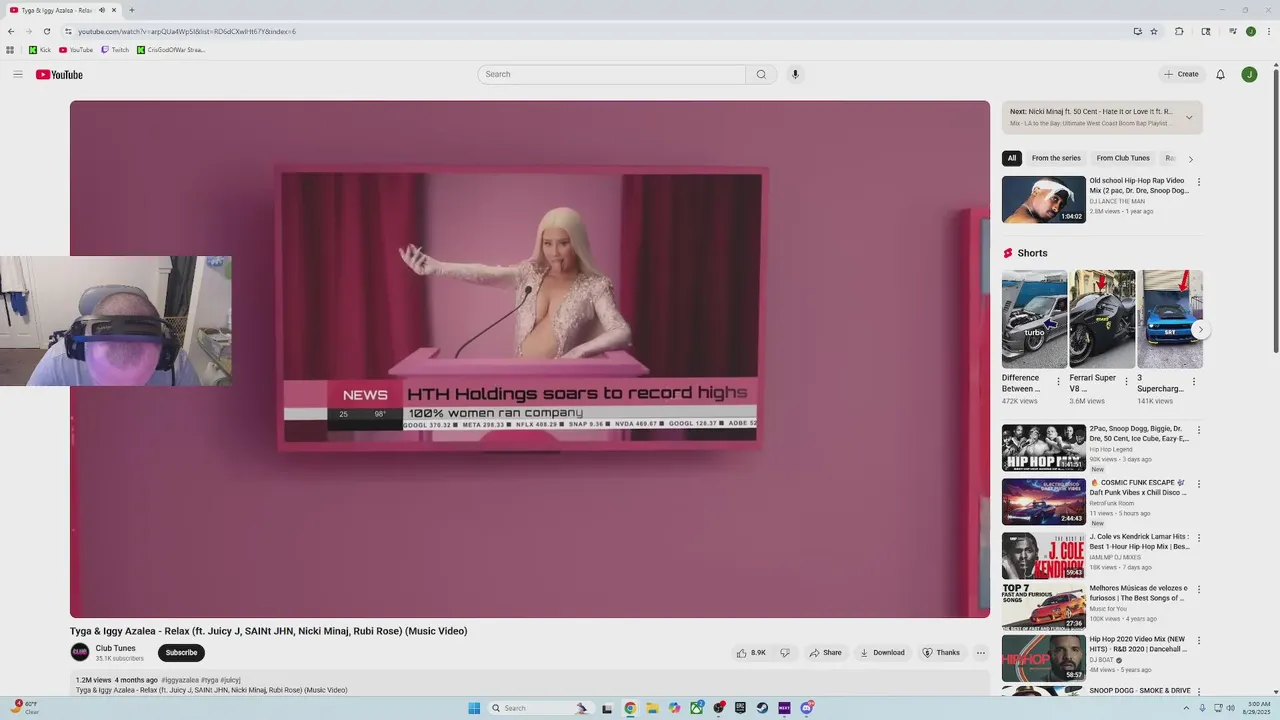
Task: Open Chrome profile avatar in toolbar
Action: (1250, 31)
